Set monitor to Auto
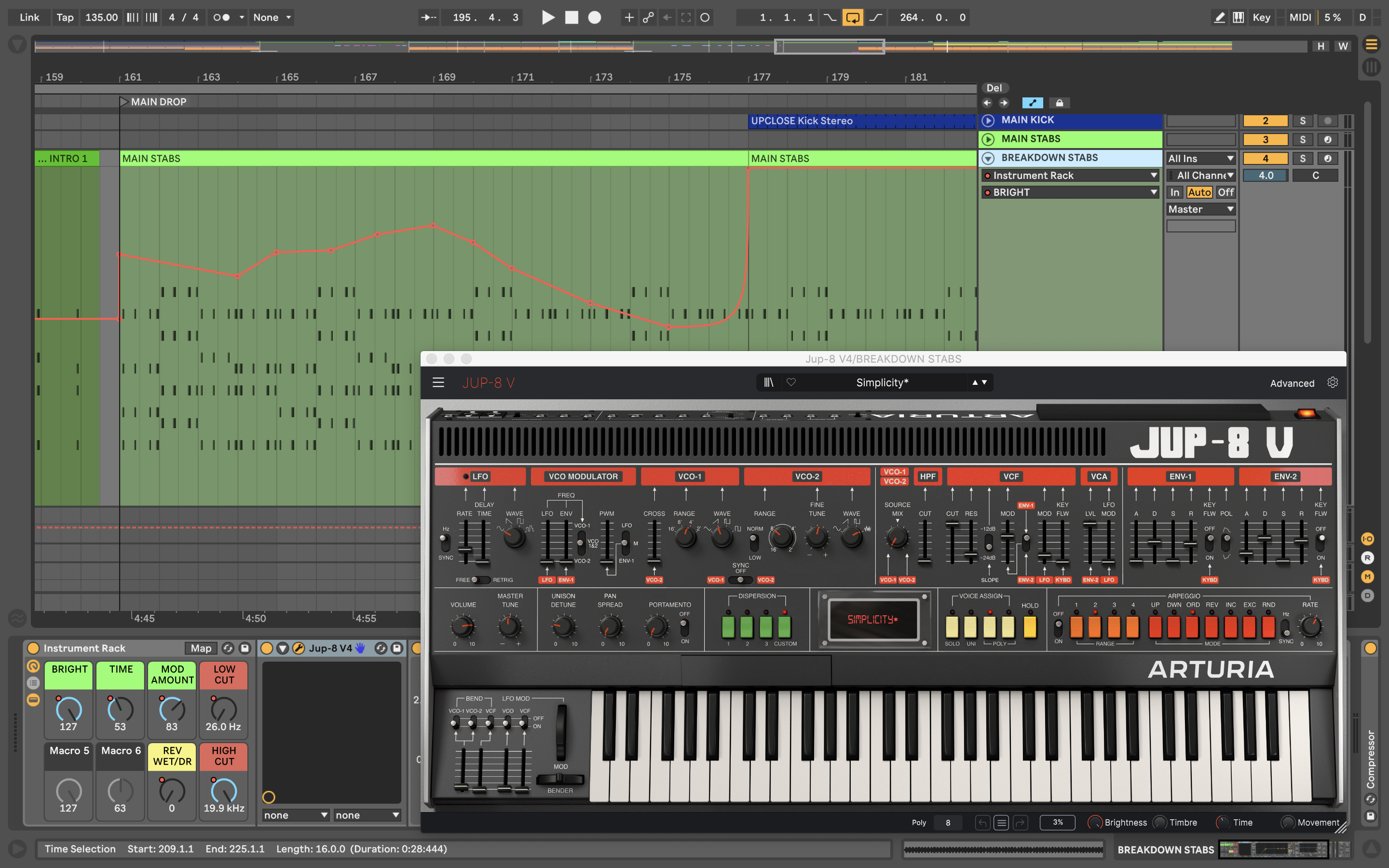The height and width of the screenshot is (868, 1389). [x=1199, y=192]
